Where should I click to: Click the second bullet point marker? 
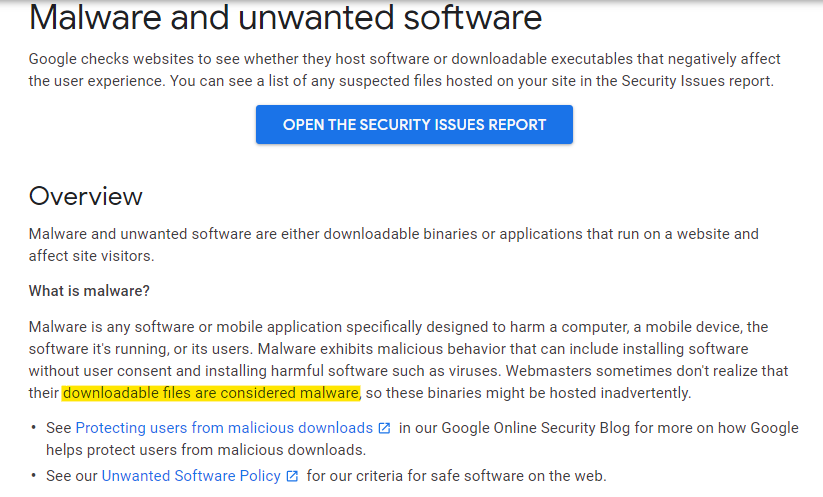pyautogui.click(x=34, y=475)
